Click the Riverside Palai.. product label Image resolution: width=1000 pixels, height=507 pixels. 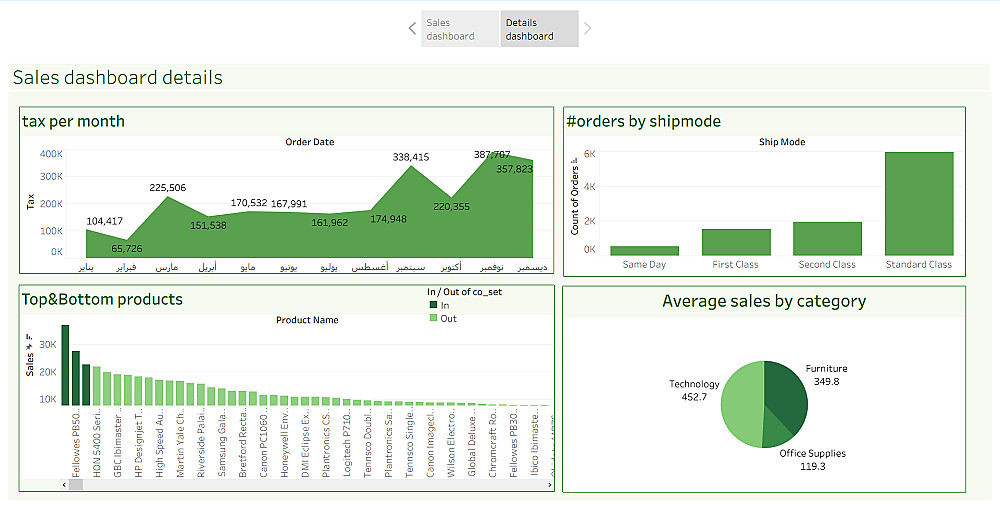[201, 445]
